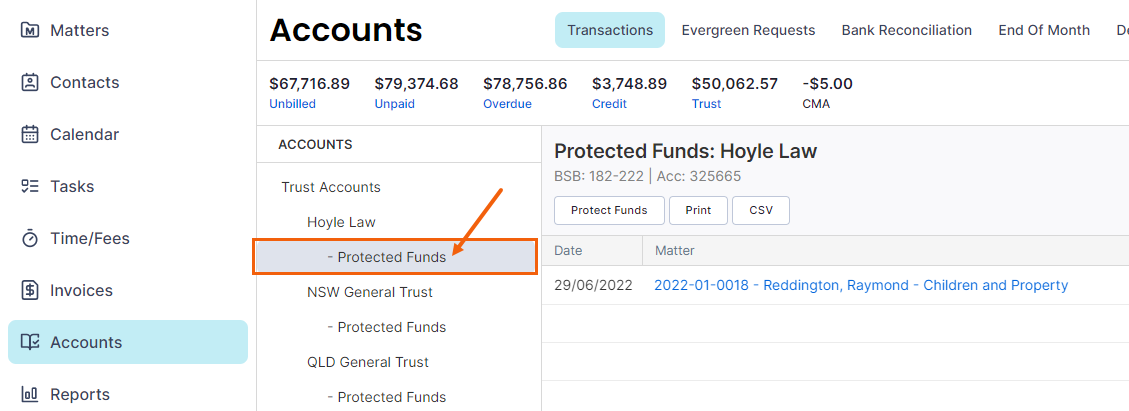
Task: Go to the End Of Month tab
Action: click(1044, 30)
